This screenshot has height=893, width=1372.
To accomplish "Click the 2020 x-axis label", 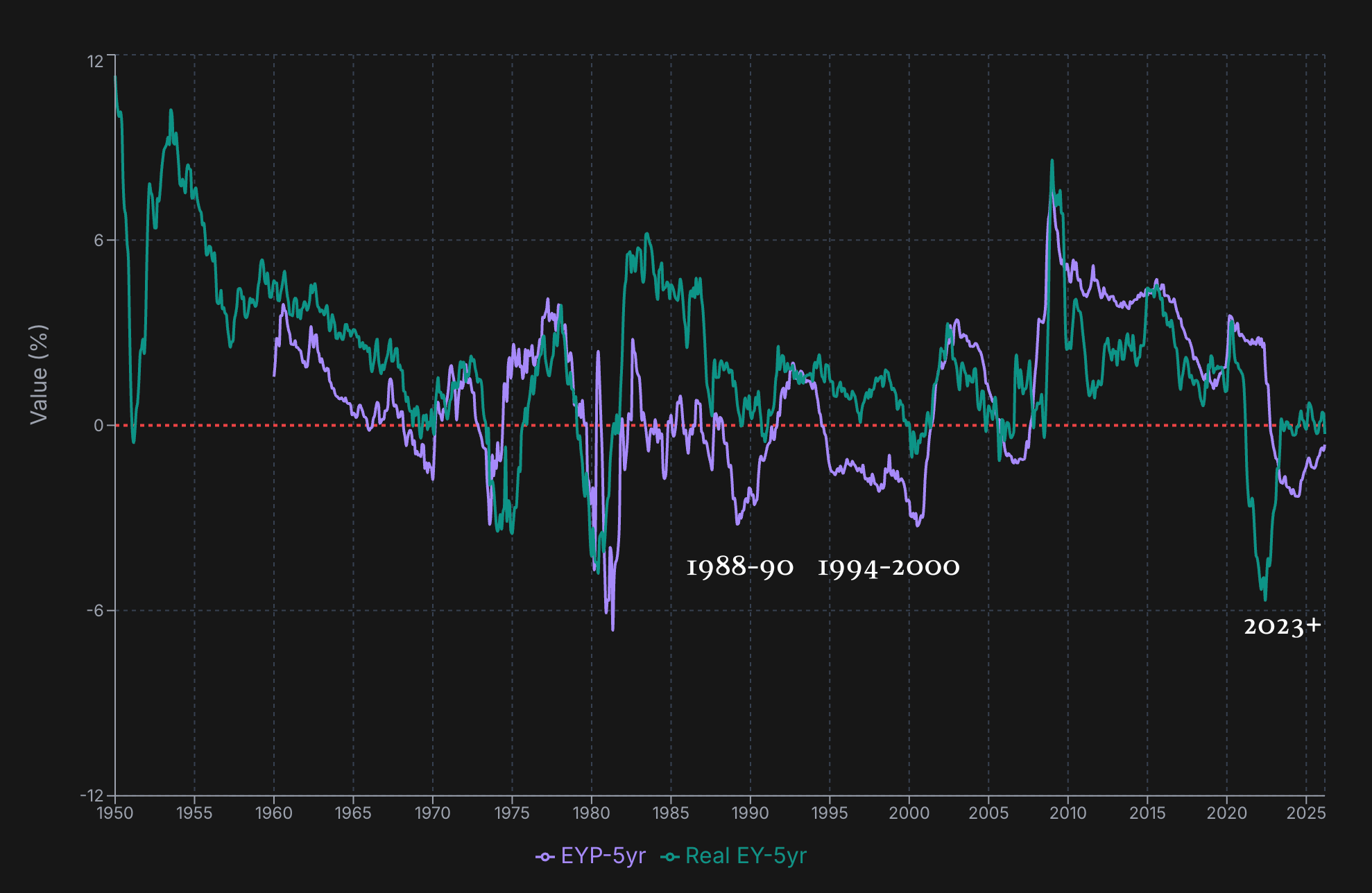I will tap(1227, 813).
